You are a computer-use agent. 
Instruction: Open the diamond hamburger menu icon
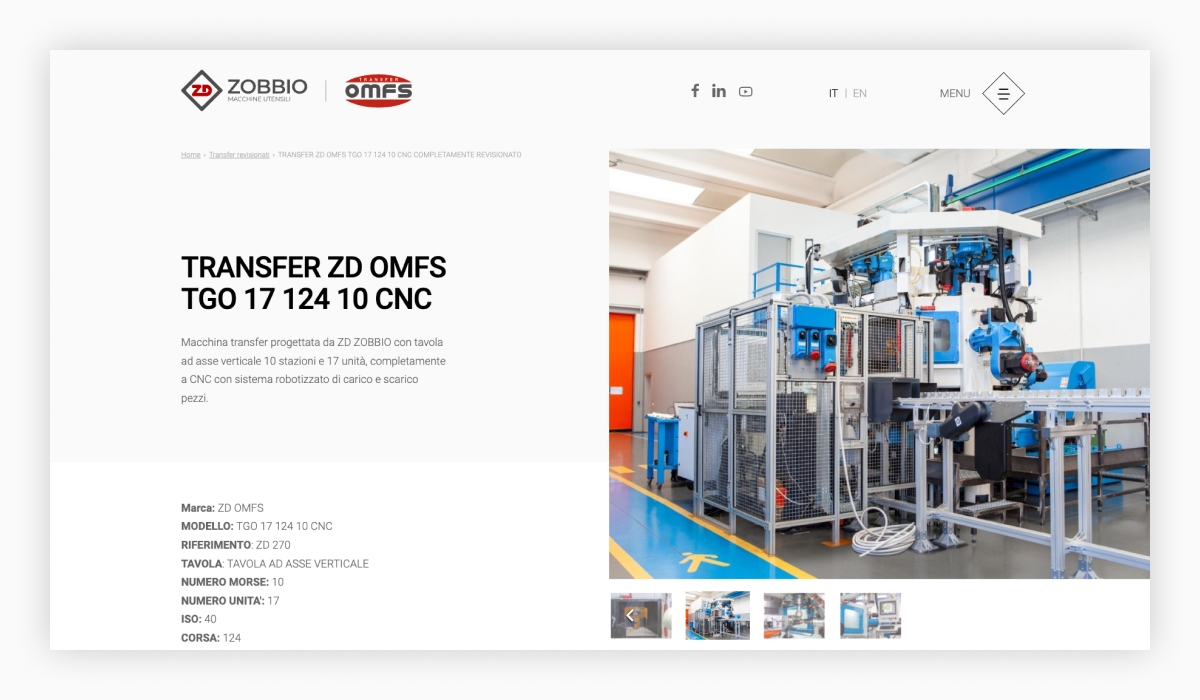(1003, 93)
